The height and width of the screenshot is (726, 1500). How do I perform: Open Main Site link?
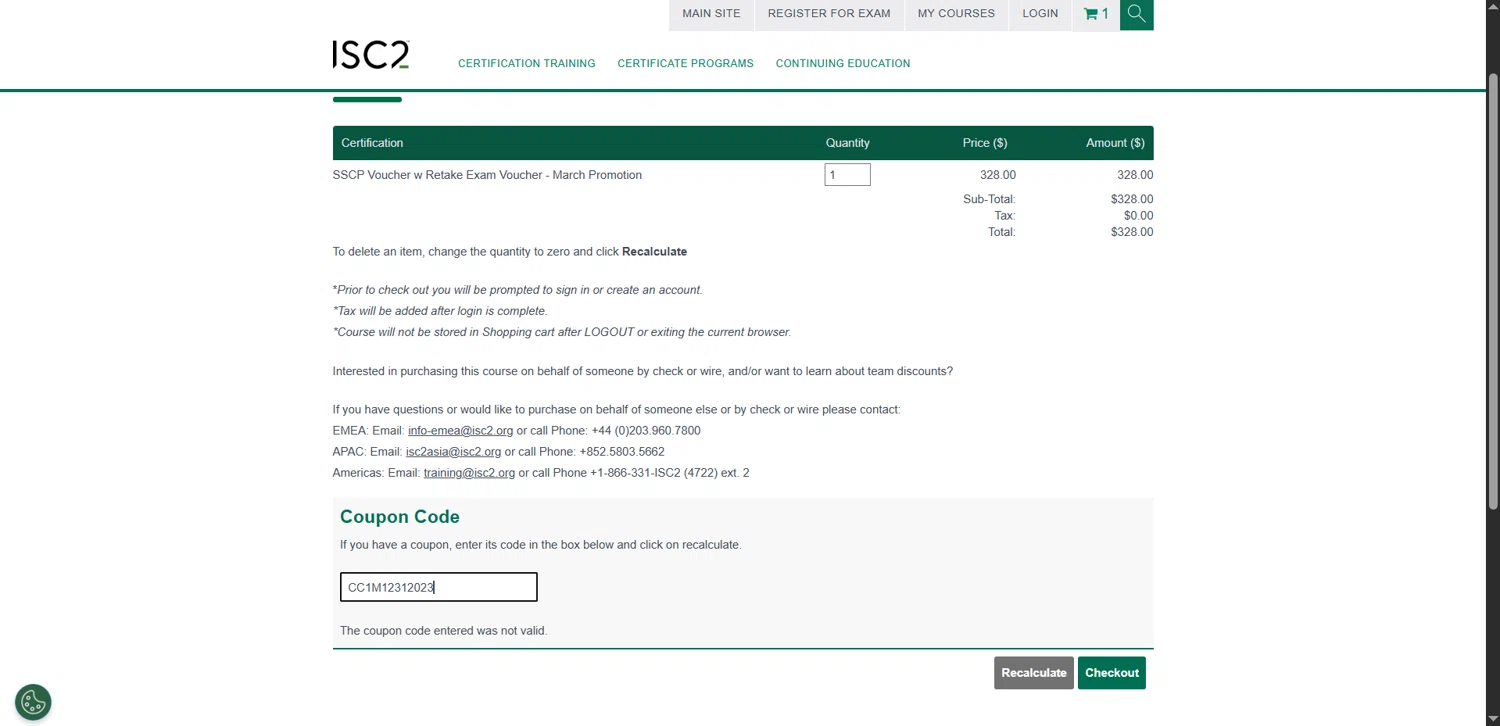point(711,14)
